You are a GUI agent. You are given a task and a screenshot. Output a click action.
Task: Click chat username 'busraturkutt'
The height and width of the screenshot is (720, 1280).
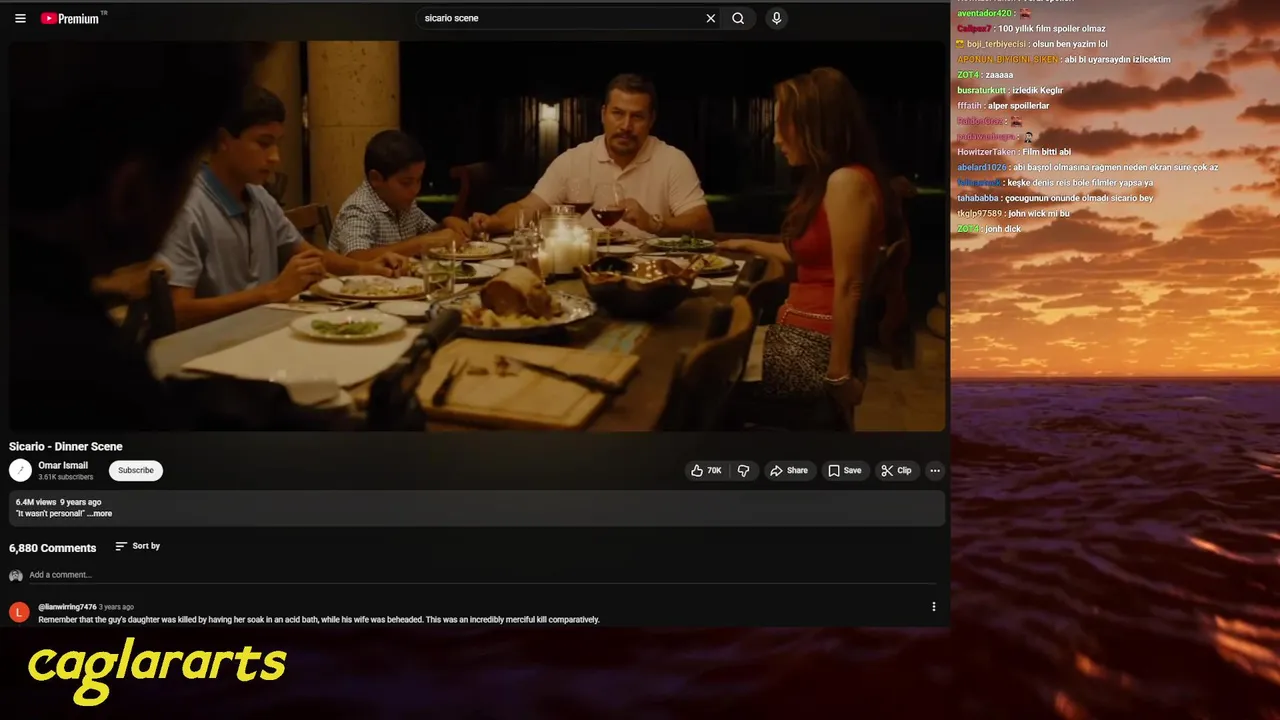pos(982,90)
